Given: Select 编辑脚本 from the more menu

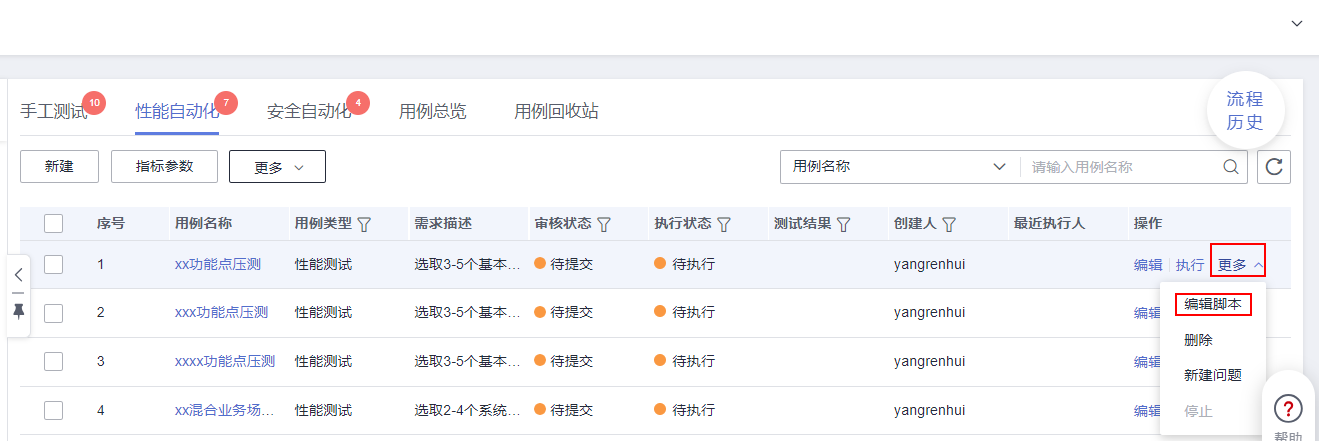Looking at the screenshot, I should click(1213, 304).
